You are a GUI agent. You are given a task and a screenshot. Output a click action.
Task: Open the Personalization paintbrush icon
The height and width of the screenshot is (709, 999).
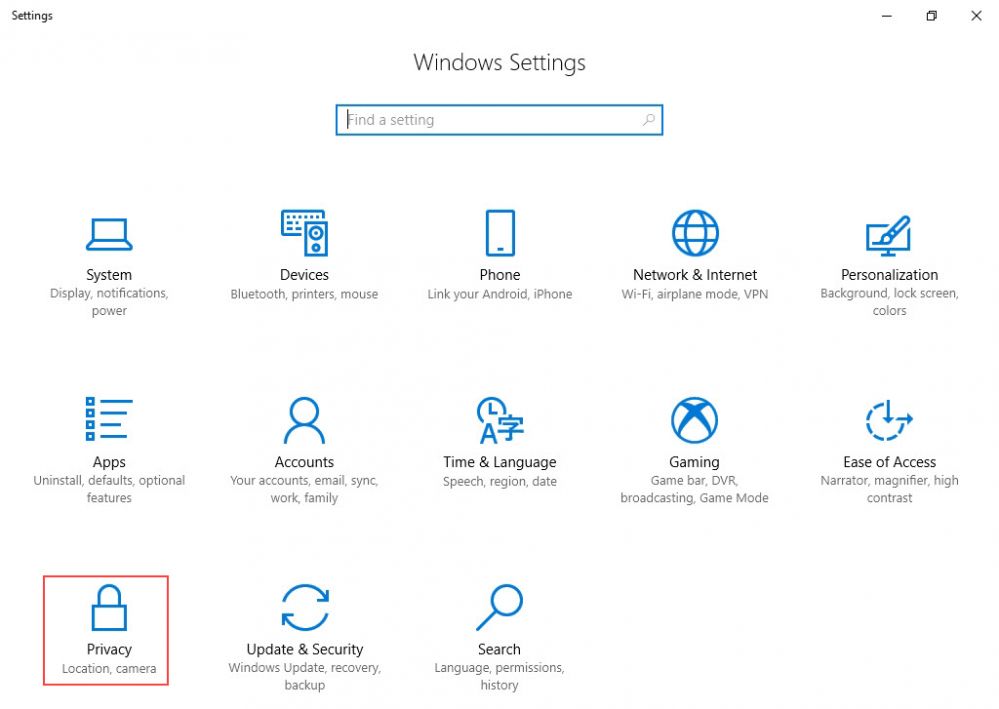[x=889, y=236]
